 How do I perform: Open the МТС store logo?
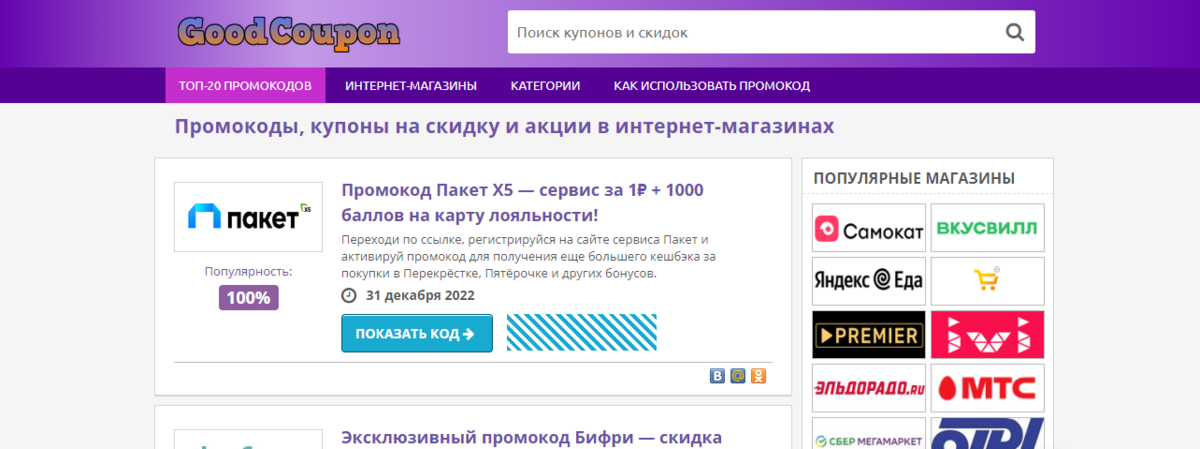987,388
